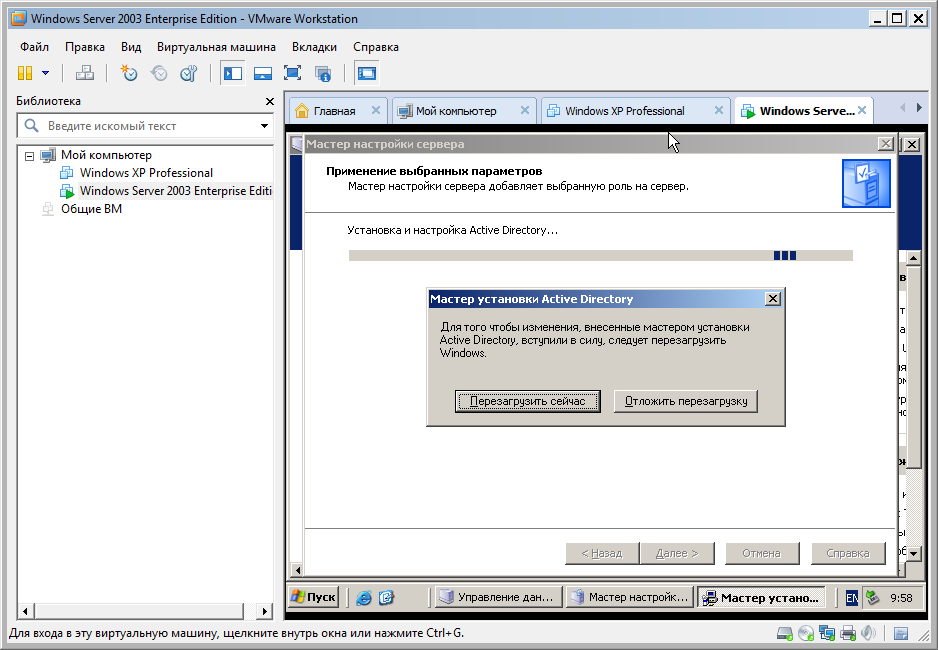This screenshot has width=938, height=650.
Task: Click the revert to snapshot icon
Action: click(159, 73)
